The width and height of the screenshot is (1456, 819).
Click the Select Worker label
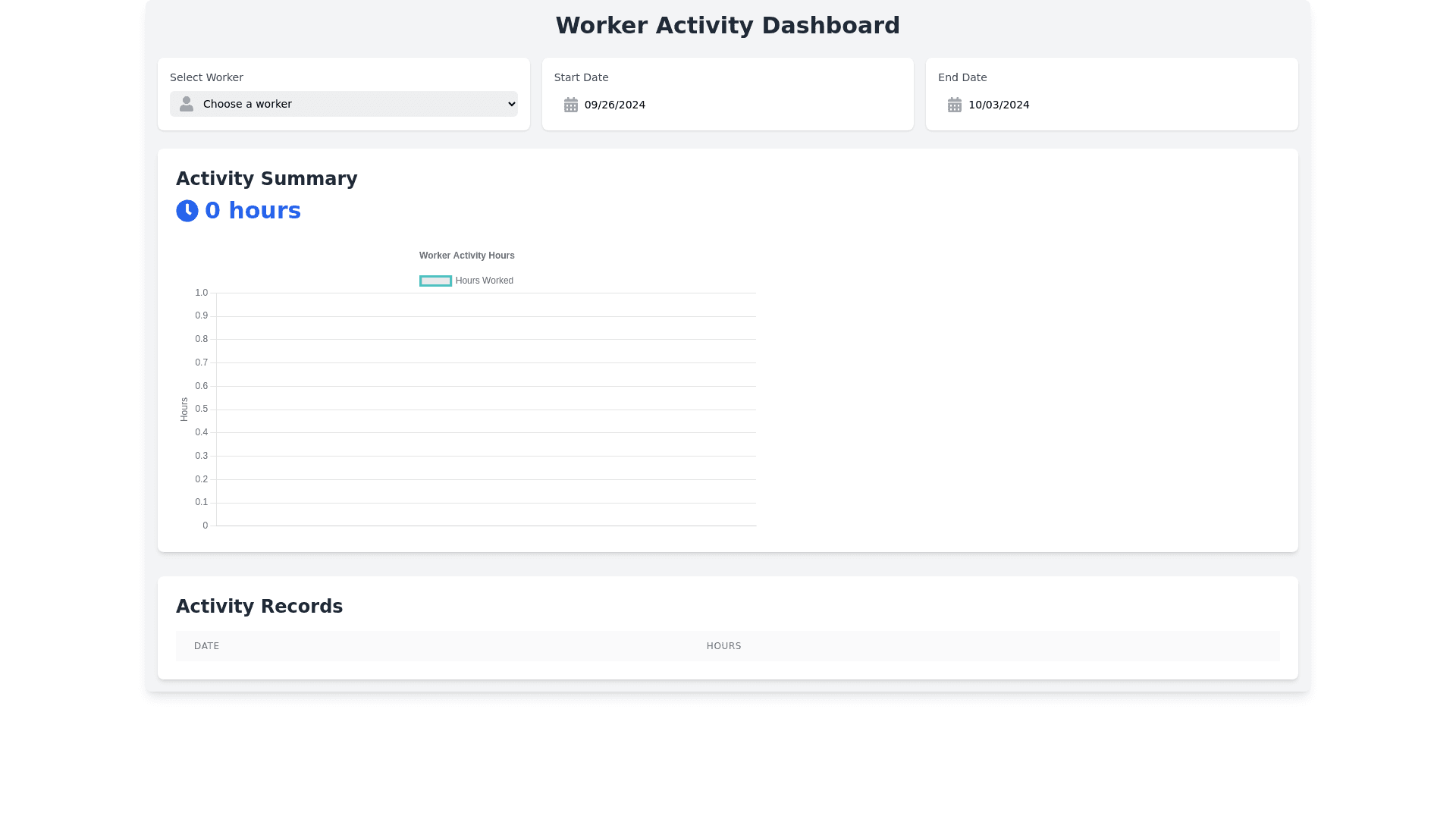[206, 77]
